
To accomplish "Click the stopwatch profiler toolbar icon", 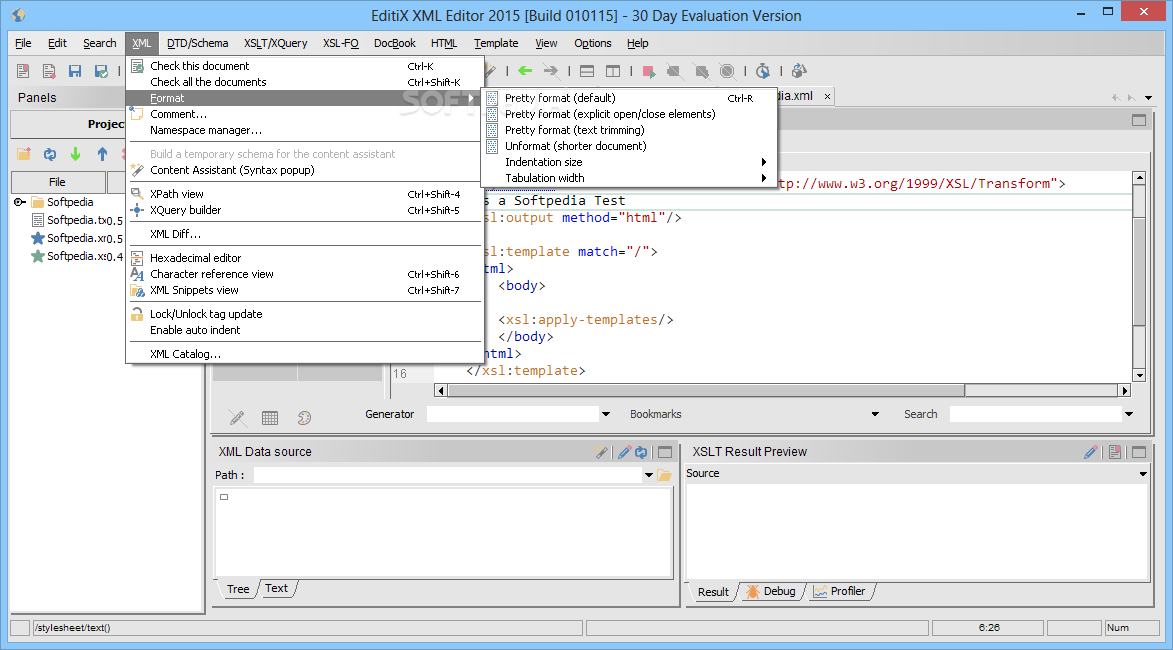I will pyautogui.click(x=762, y=71).
